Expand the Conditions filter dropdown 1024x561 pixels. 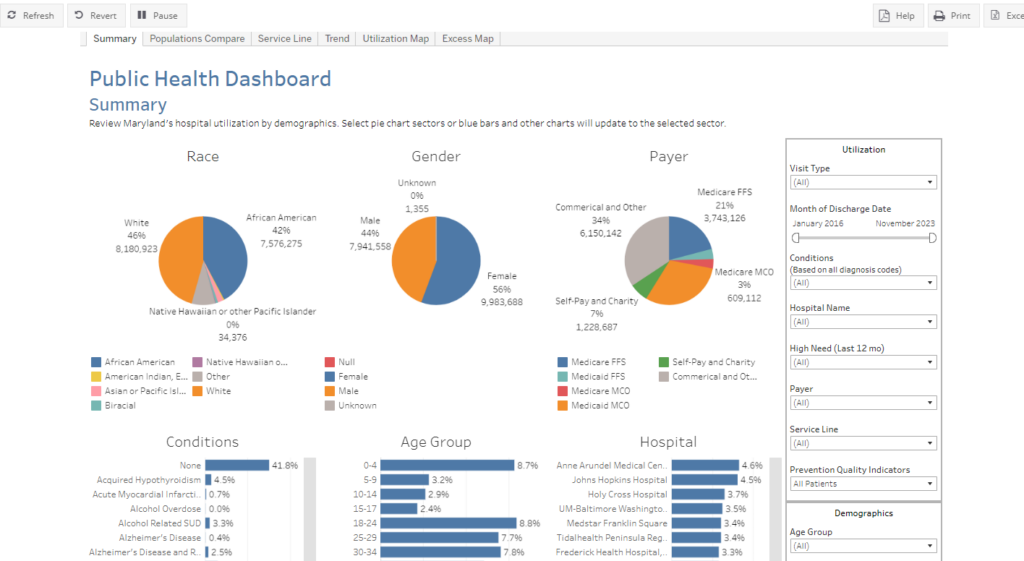pos(863,283)
